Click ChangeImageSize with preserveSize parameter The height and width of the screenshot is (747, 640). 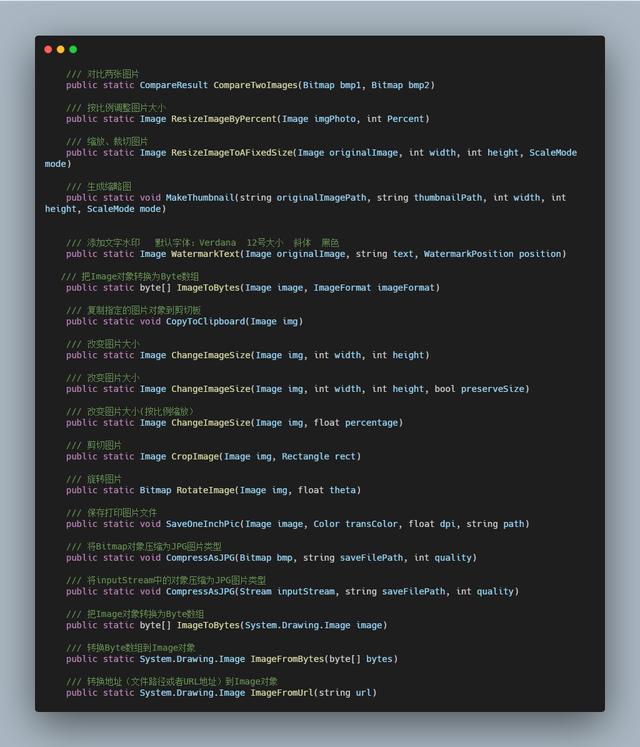[211, 389]
